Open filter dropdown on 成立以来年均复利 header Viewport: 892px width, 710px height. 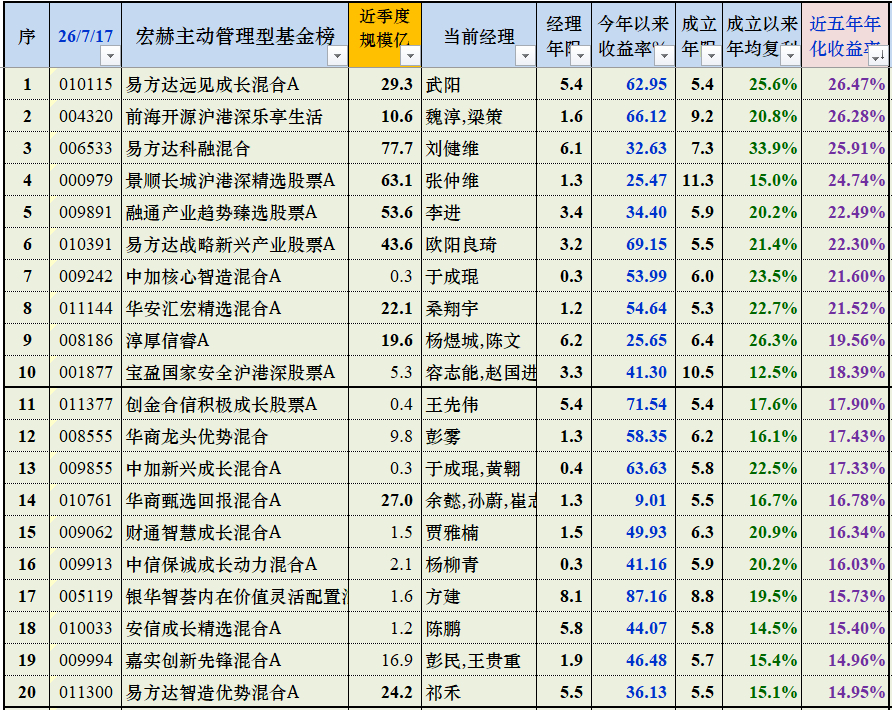(x=790, y=56)
